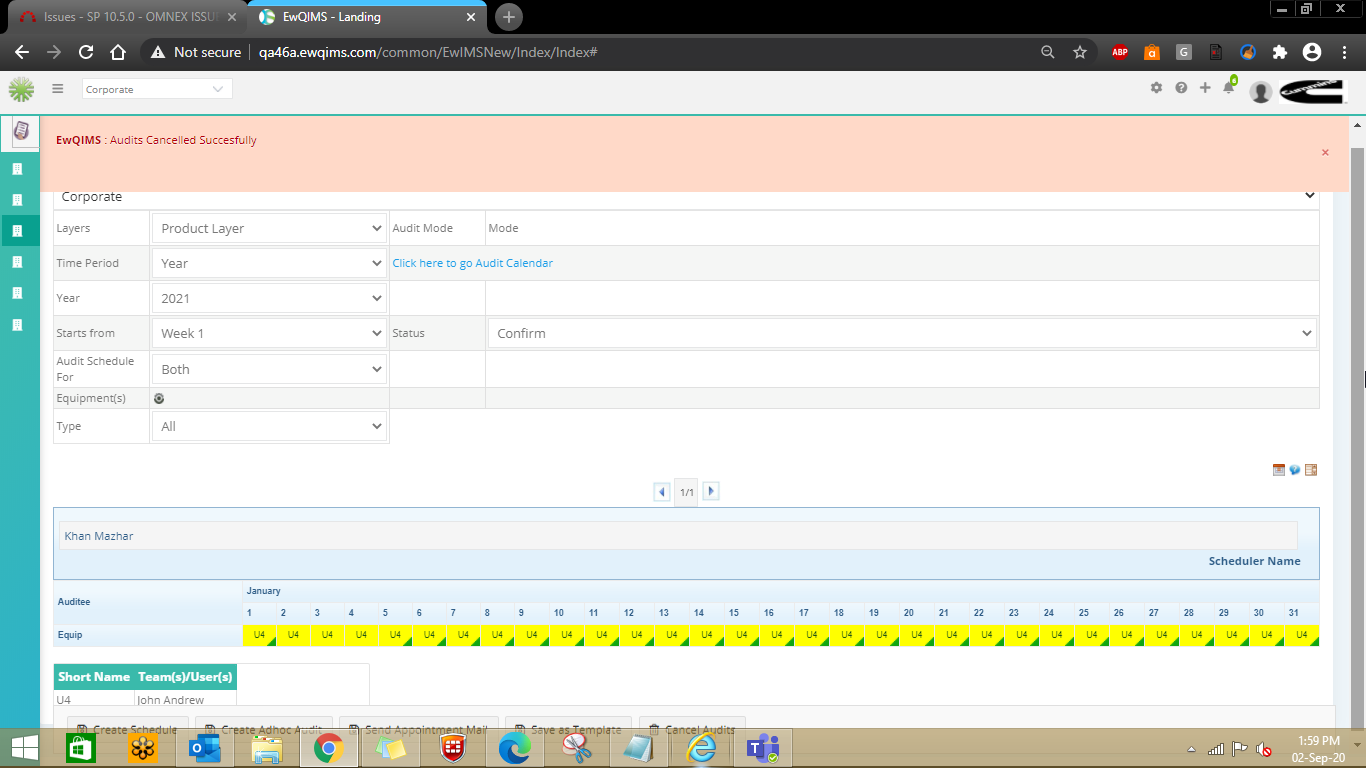The width and height of the screenshot is (1366, 768).
Task: Switch to the Issues - SP 10.5.0 tab
Action: coord(128,17)
